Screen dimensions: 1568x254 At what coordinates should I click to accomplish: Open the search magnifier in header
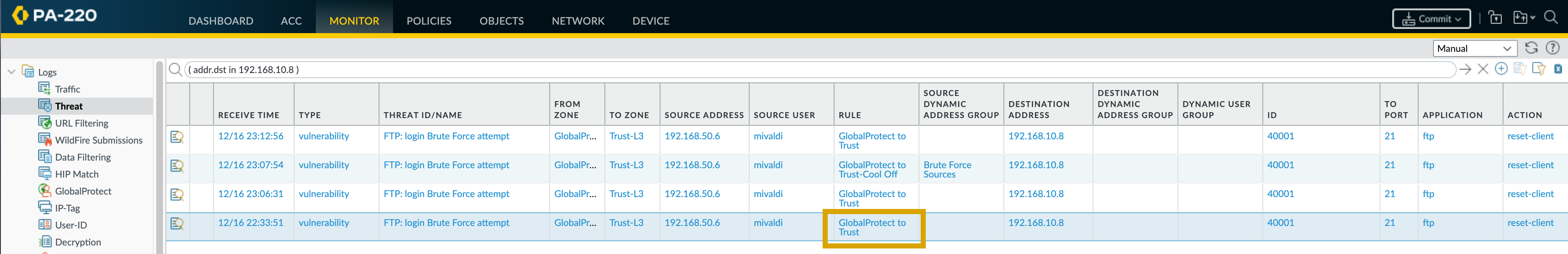[1551, 18]
